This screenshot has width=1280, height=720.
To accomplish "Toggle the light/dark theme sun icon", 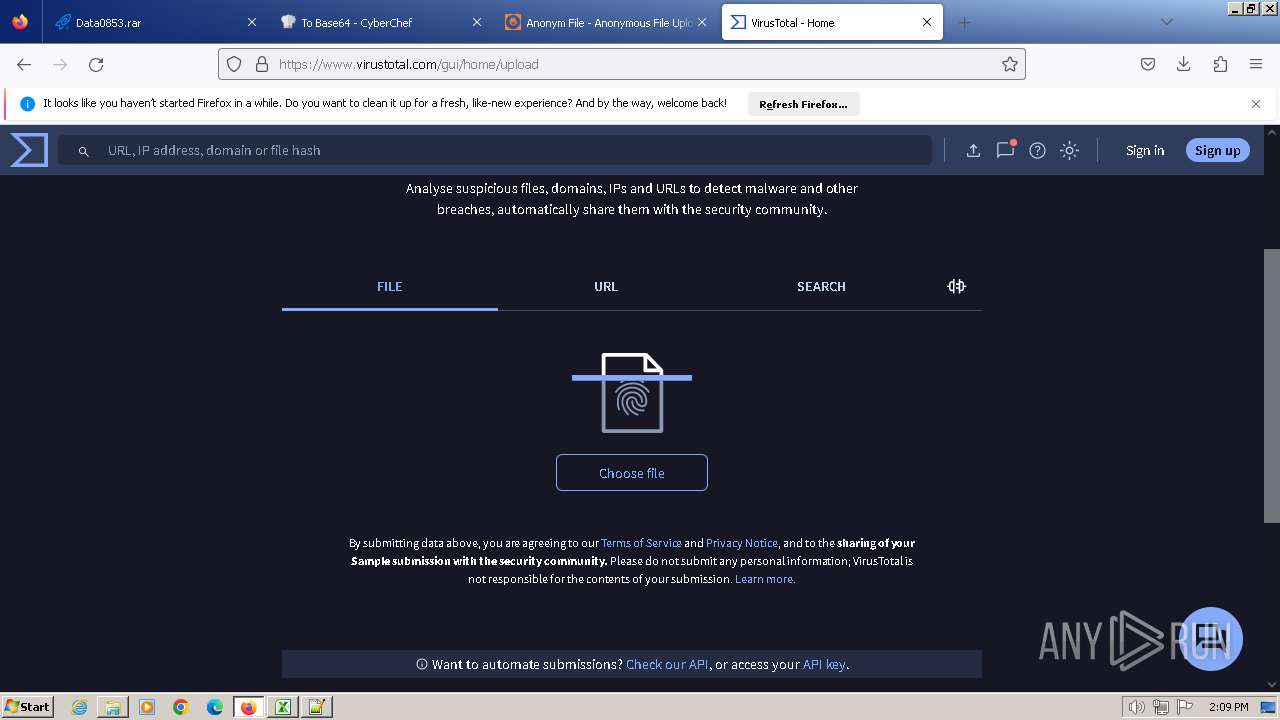I will (1069, 150).
